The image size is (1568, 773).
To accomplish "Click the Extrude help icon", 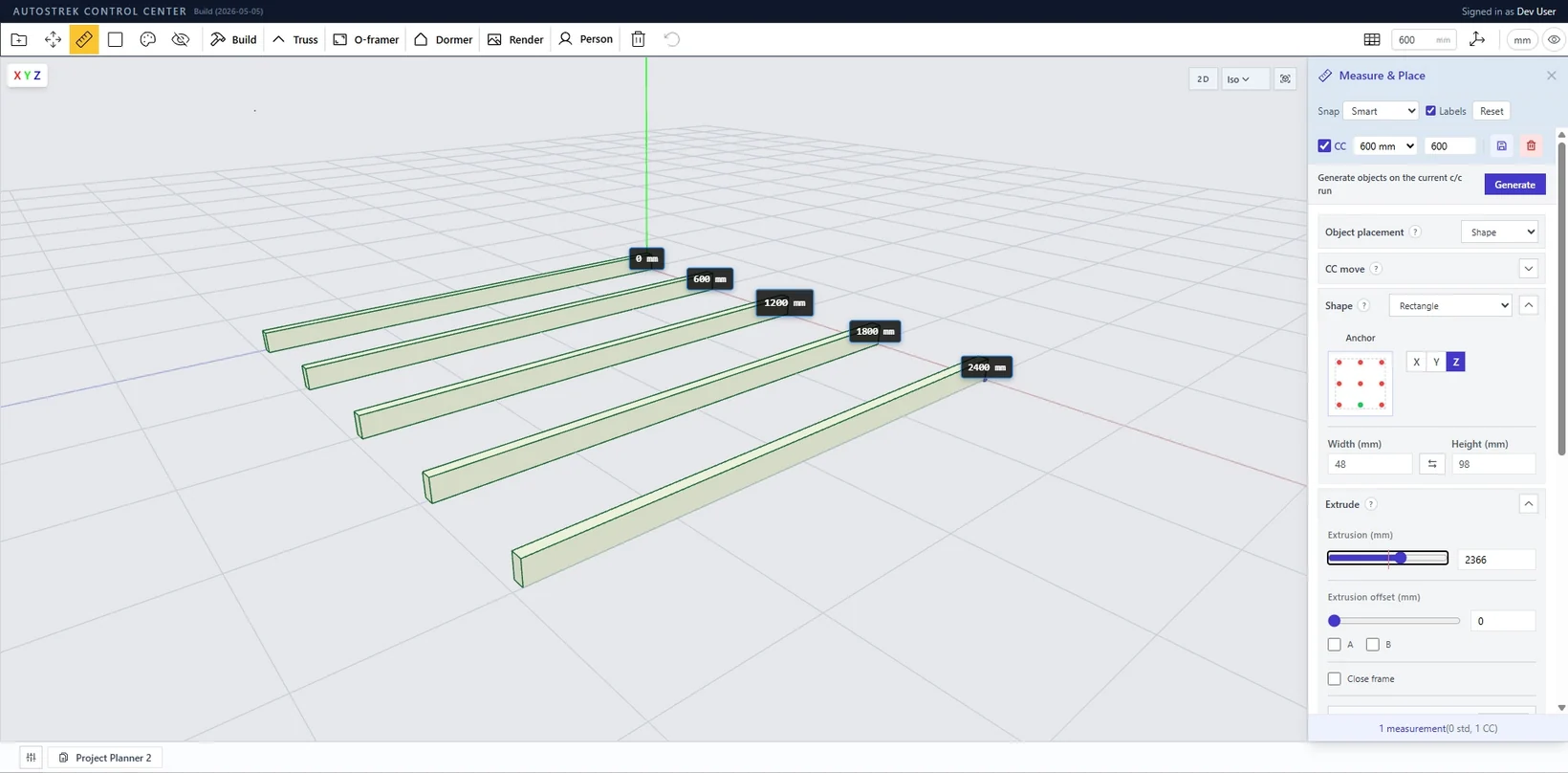I will point(1371,504).
